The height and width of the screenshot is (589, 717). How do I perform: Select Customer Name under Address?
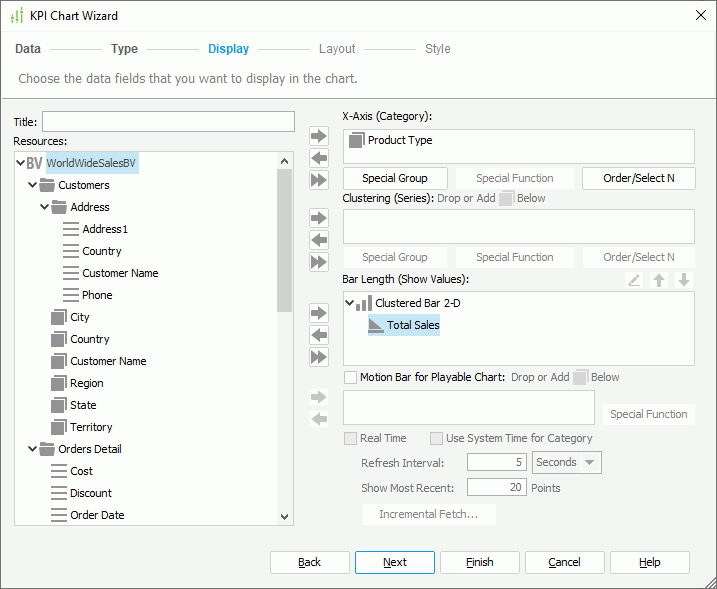(120, 273)
